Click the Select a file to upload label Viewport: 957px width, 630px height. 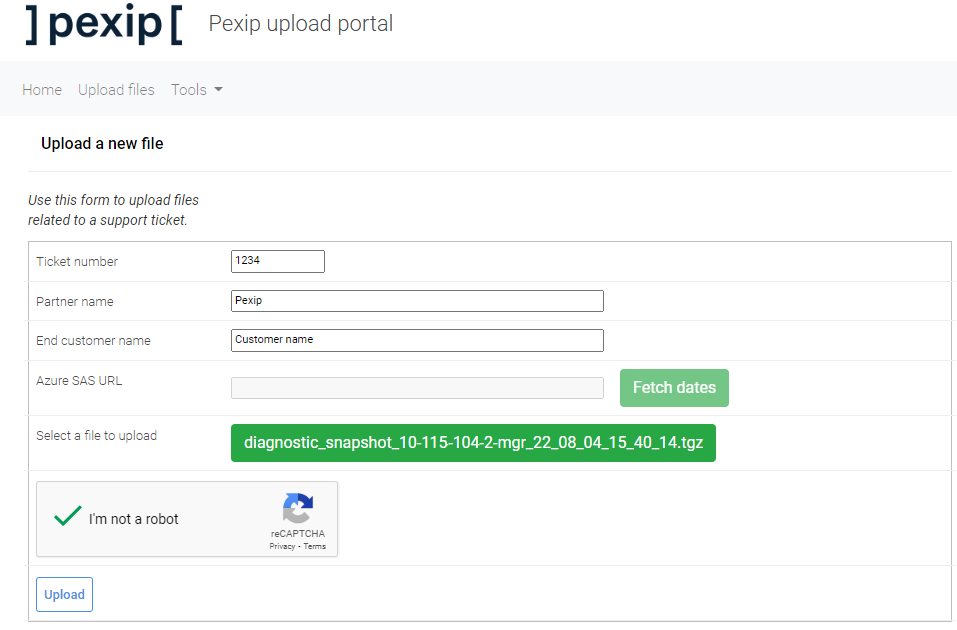point(96,436)
